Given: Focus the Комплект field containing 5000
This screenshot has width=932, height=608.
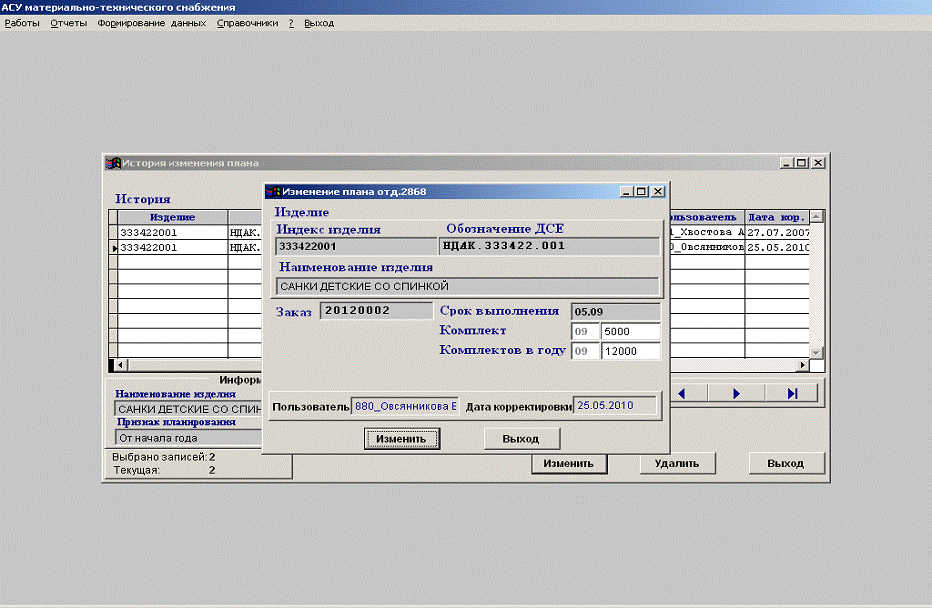Looking at the screenshot, I should [630, 331].
